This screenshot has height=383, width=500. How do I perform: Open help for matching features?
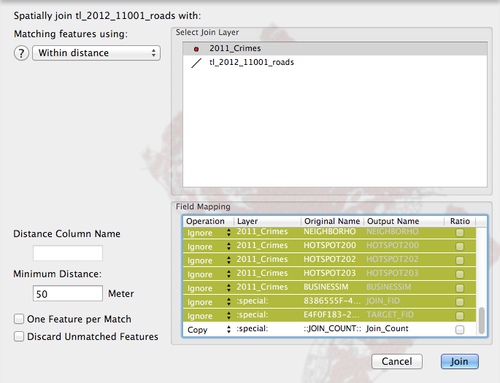point(21,53)
